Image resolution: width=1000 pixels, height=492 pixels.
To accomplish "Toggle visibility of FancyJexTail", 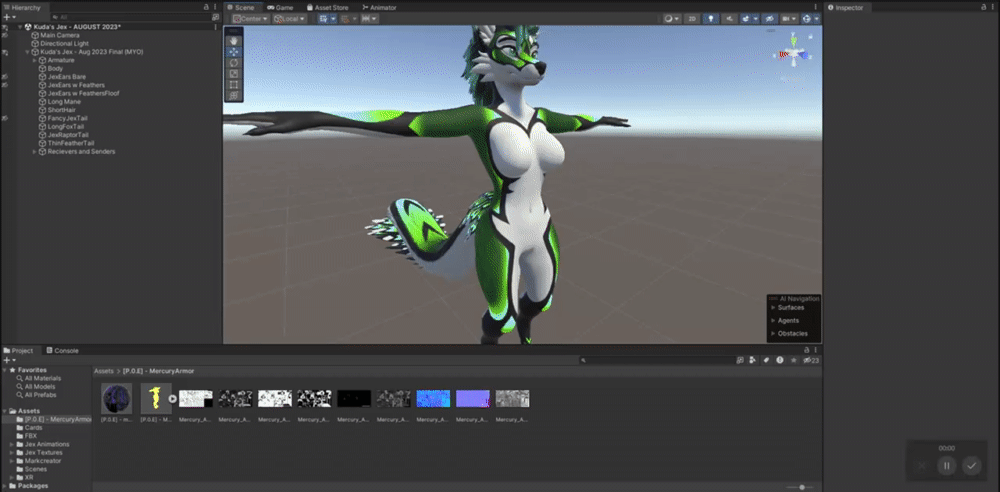I will [x=5, y=118].
